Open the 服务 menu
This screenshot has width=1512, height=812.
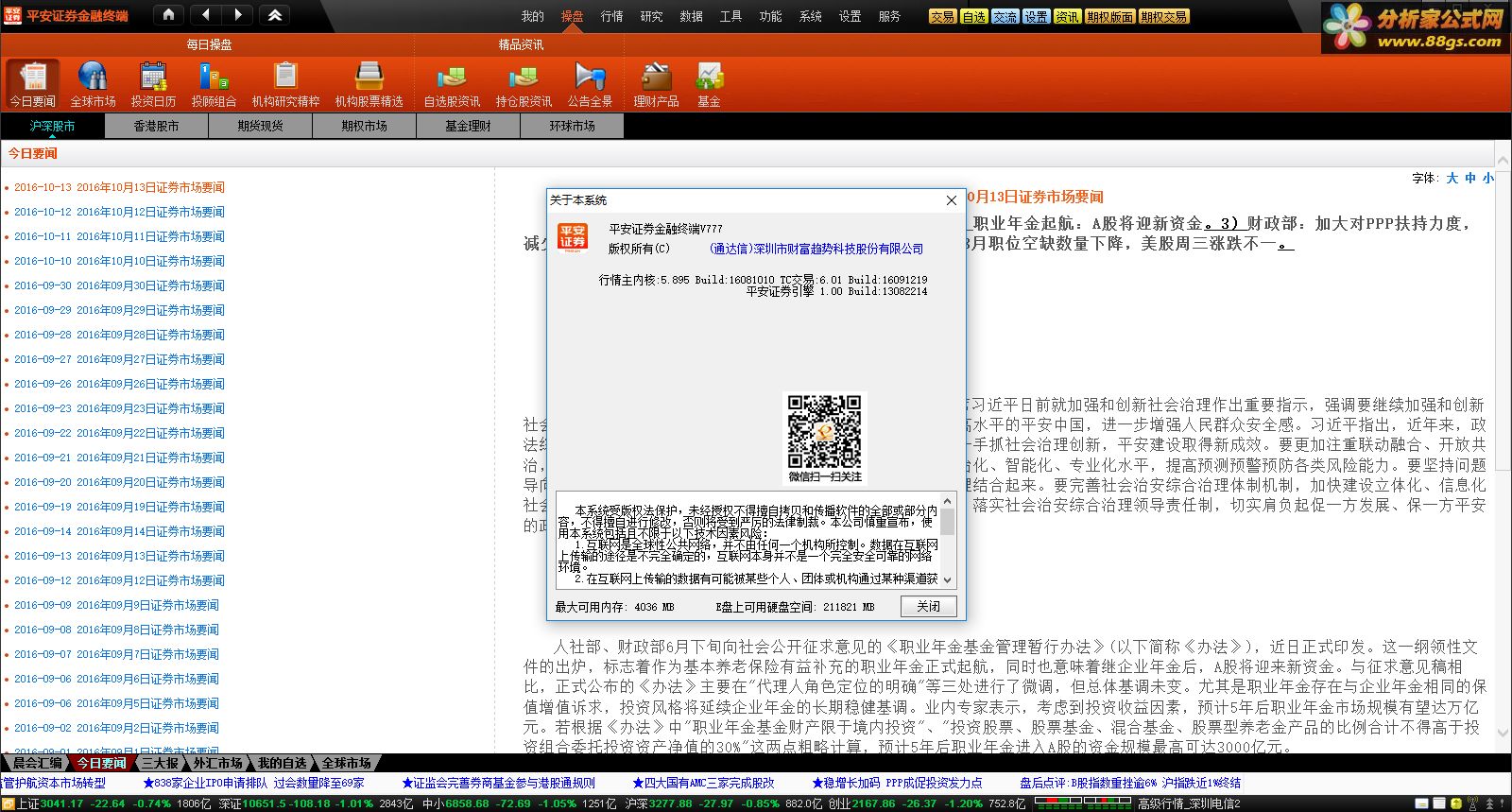point(890,16)
